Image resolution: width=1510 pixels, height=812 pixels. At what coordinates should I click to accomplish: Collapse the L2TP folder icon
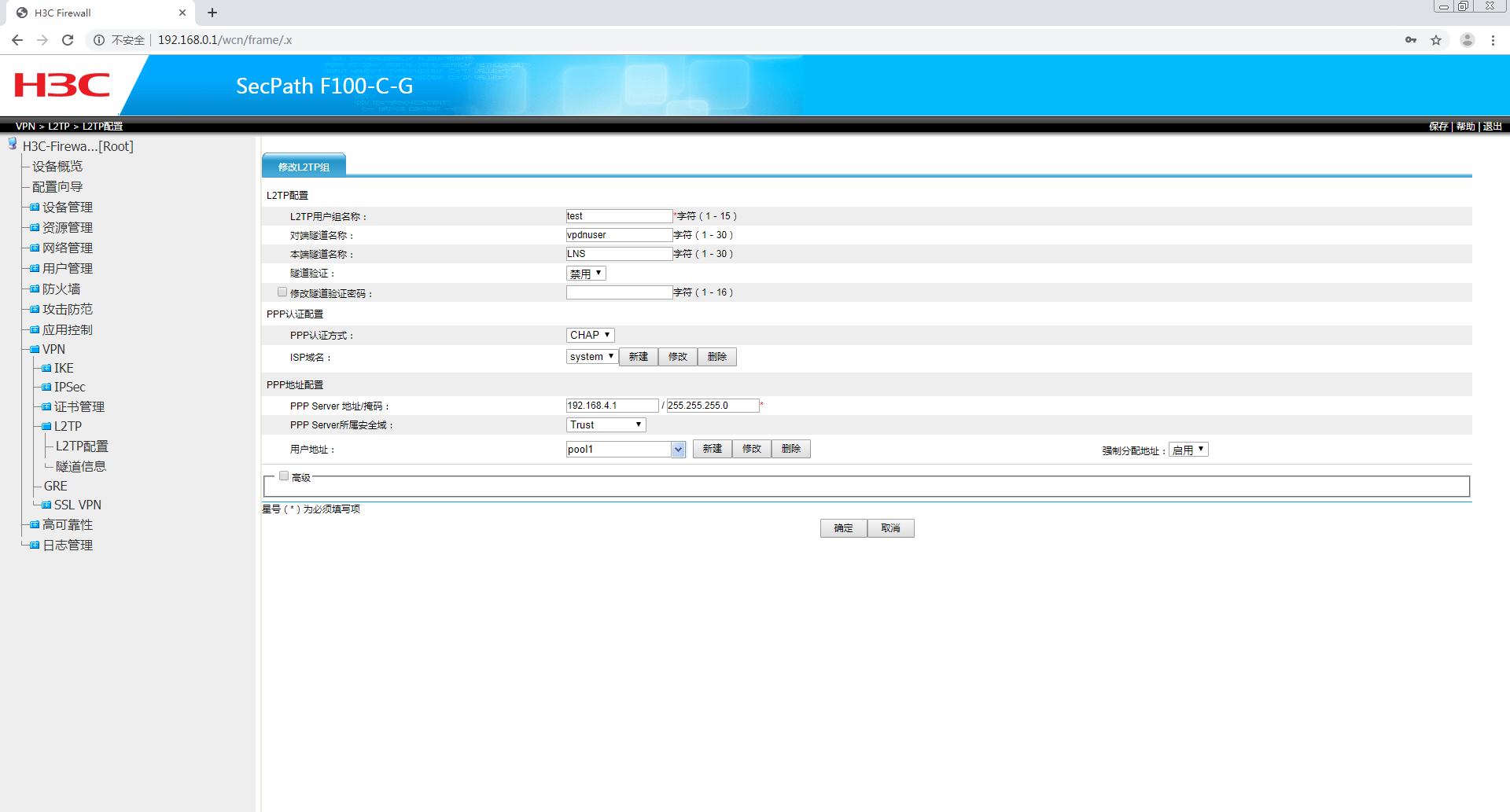[46, 427]
